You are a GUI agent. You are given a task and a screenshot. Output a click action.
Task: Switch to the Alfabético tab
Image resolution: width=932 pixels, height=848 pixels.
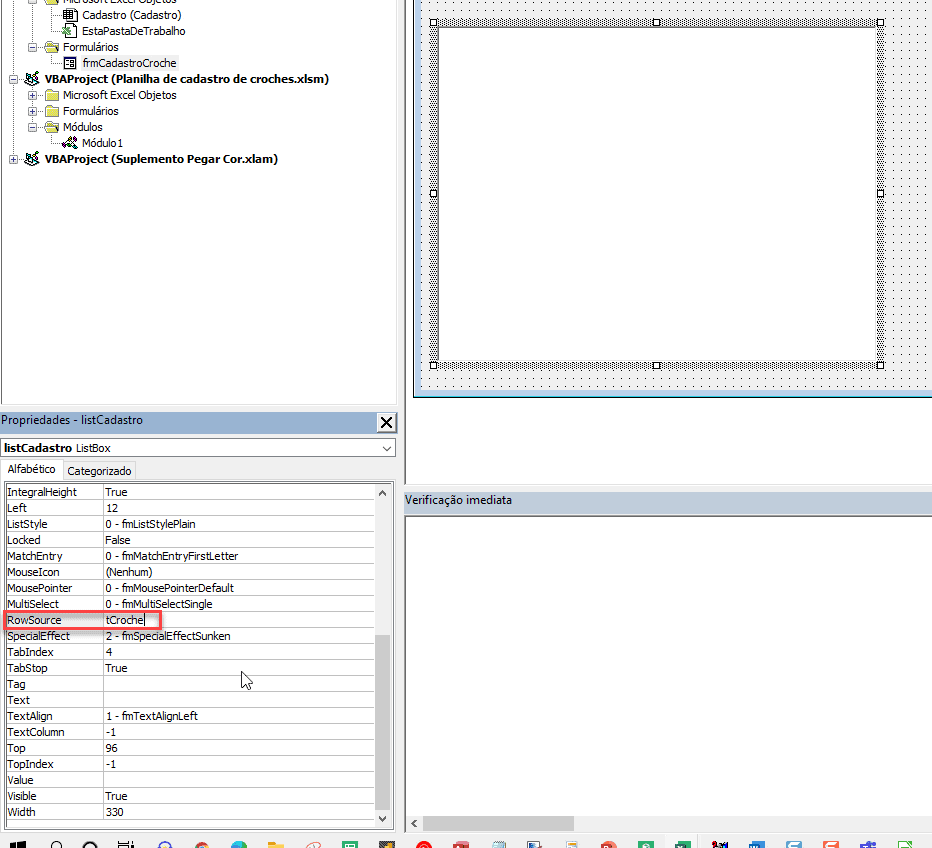click(32, 470)
